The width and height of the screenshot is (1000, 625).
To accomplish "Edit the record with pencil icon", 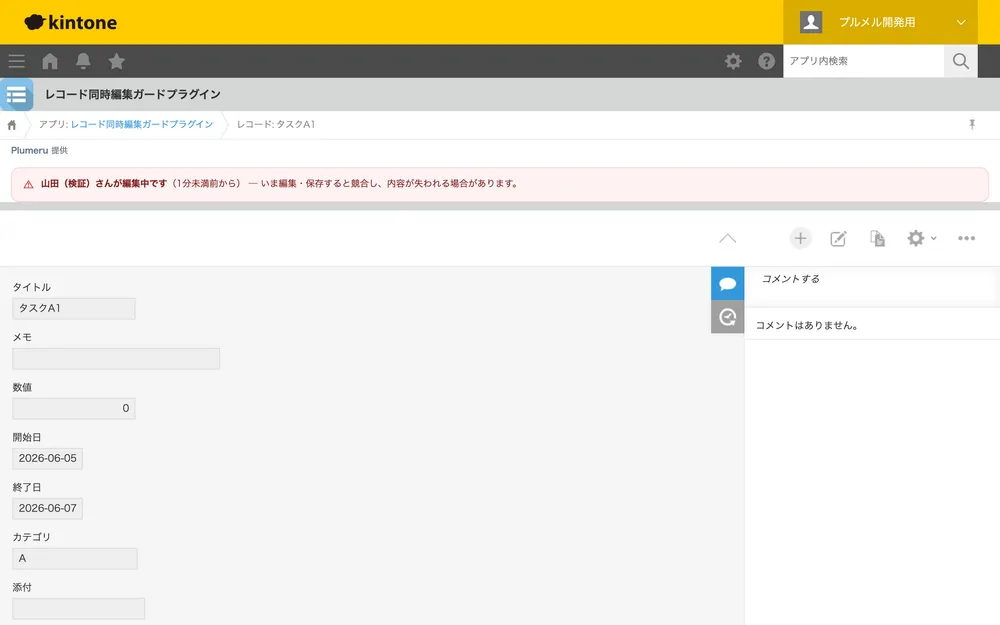I will click(x=838, y=239).
